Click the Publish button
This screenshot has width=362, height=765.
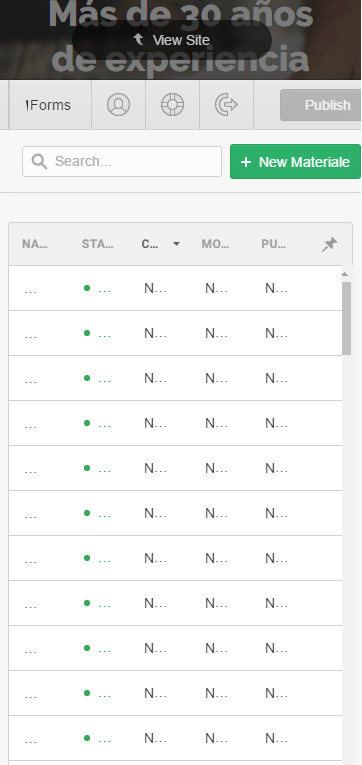(x=321, y=105)
